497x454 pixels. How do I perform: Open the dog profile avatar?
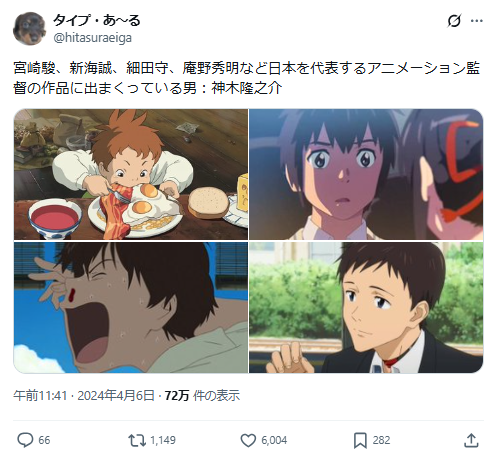tap(29, 28)
